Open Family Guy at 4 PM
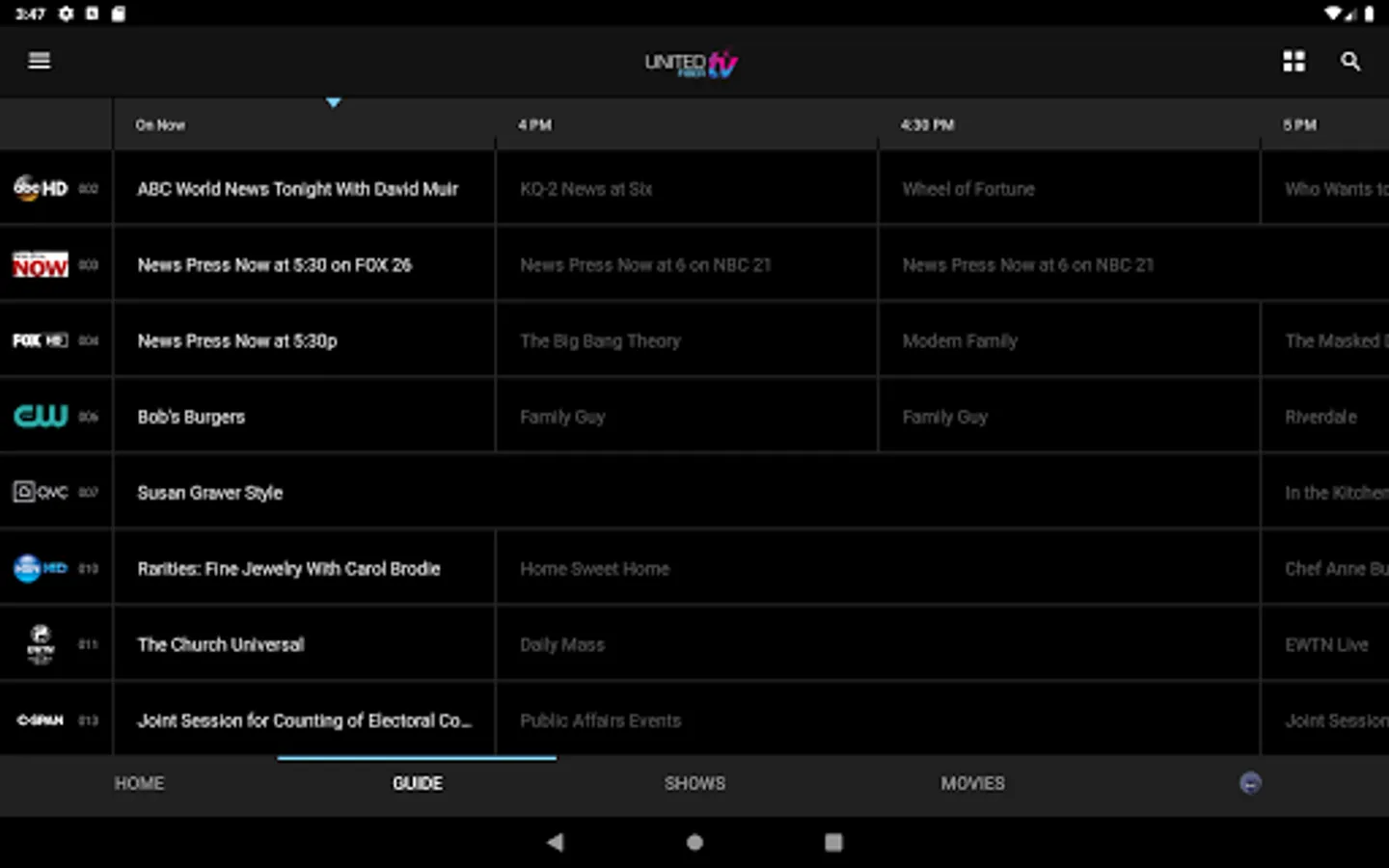Image resolution: width=1389 pixels, height=868 pixels. (x=687, y=416)
